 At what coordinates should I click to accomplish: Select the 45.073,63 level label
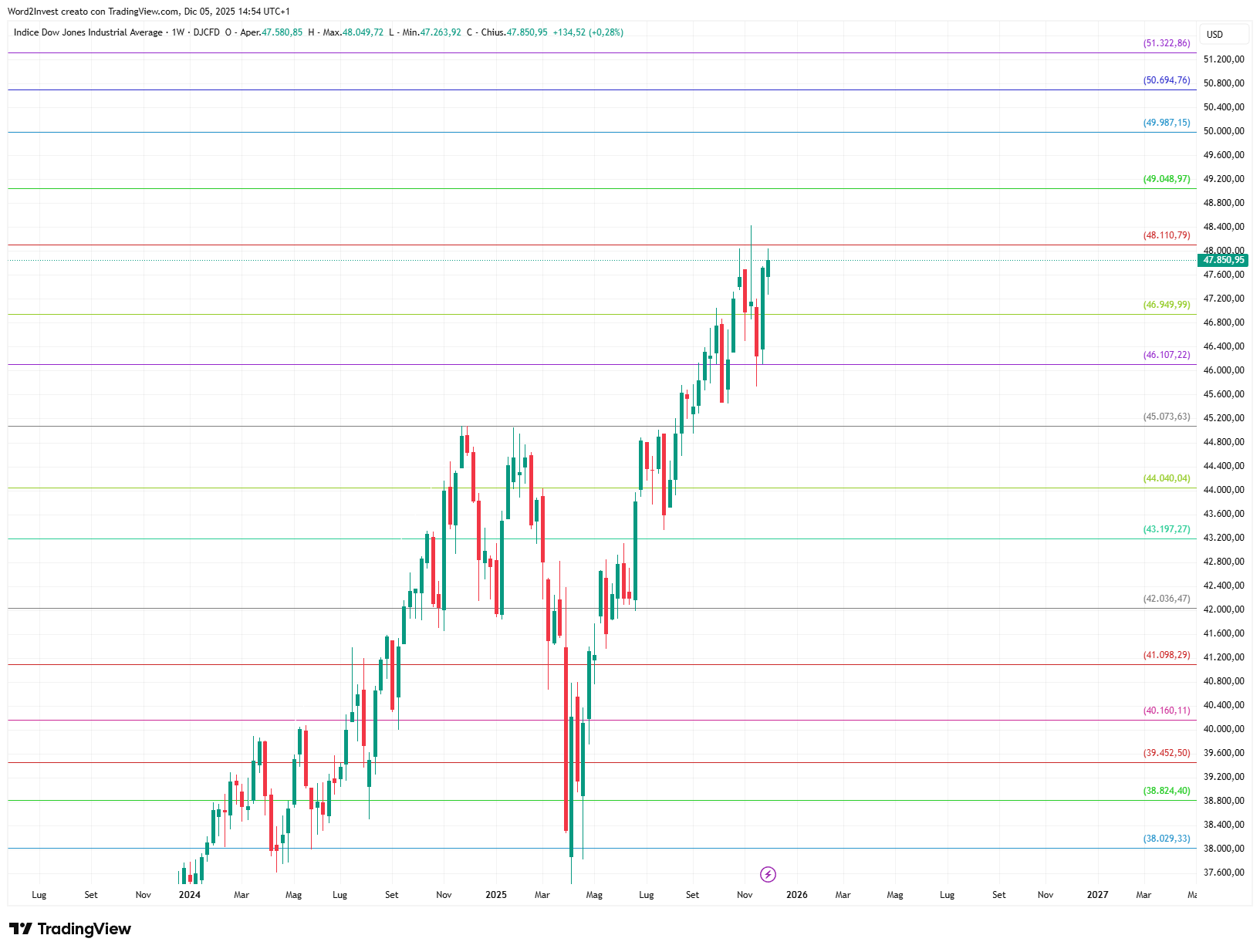(1167, 417)
